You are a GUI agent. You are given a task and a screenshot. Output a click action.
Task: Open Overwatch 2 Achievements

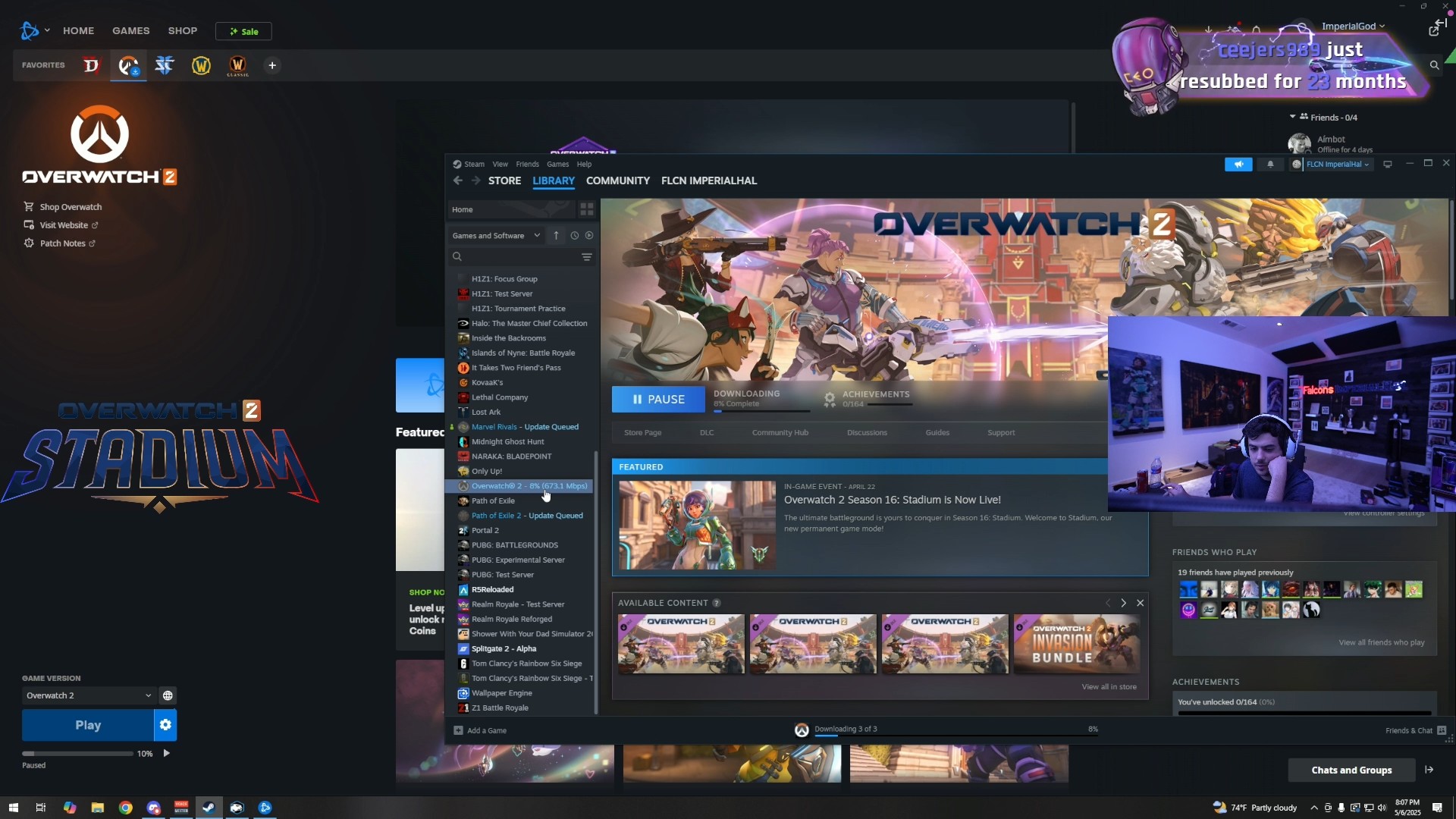[867, 399]
